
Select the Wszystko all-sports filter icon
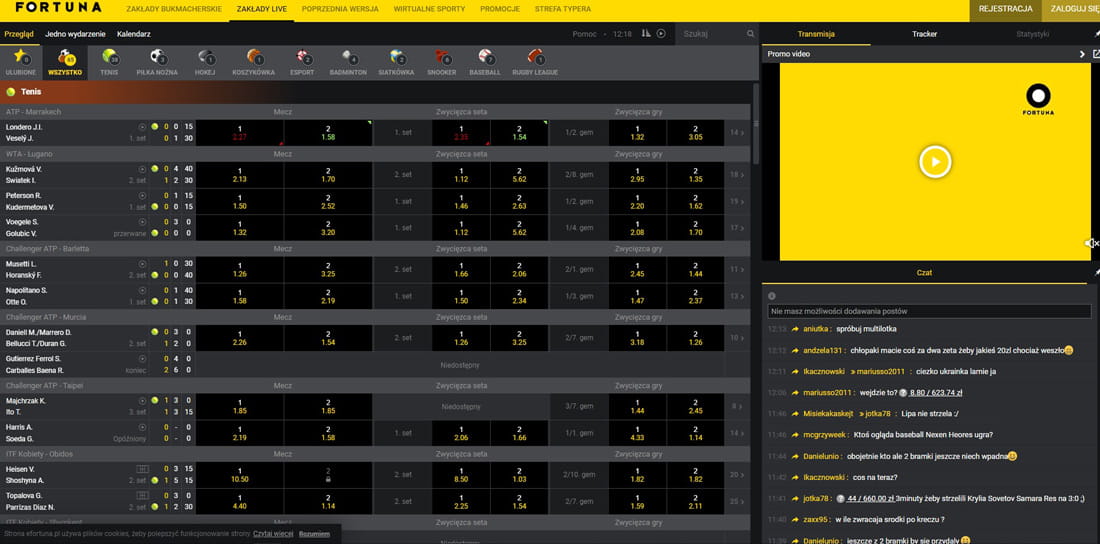(x=65, y=62)
